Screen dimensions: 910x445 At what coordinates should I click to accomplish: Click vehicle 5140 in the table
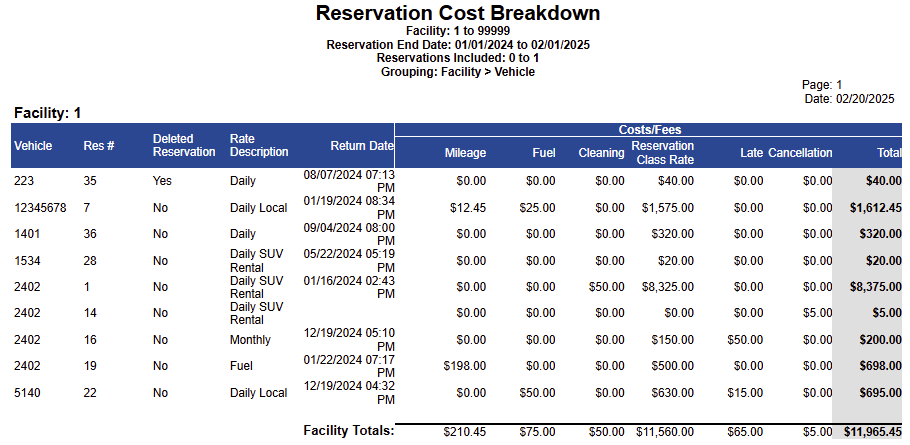point(27,393)
